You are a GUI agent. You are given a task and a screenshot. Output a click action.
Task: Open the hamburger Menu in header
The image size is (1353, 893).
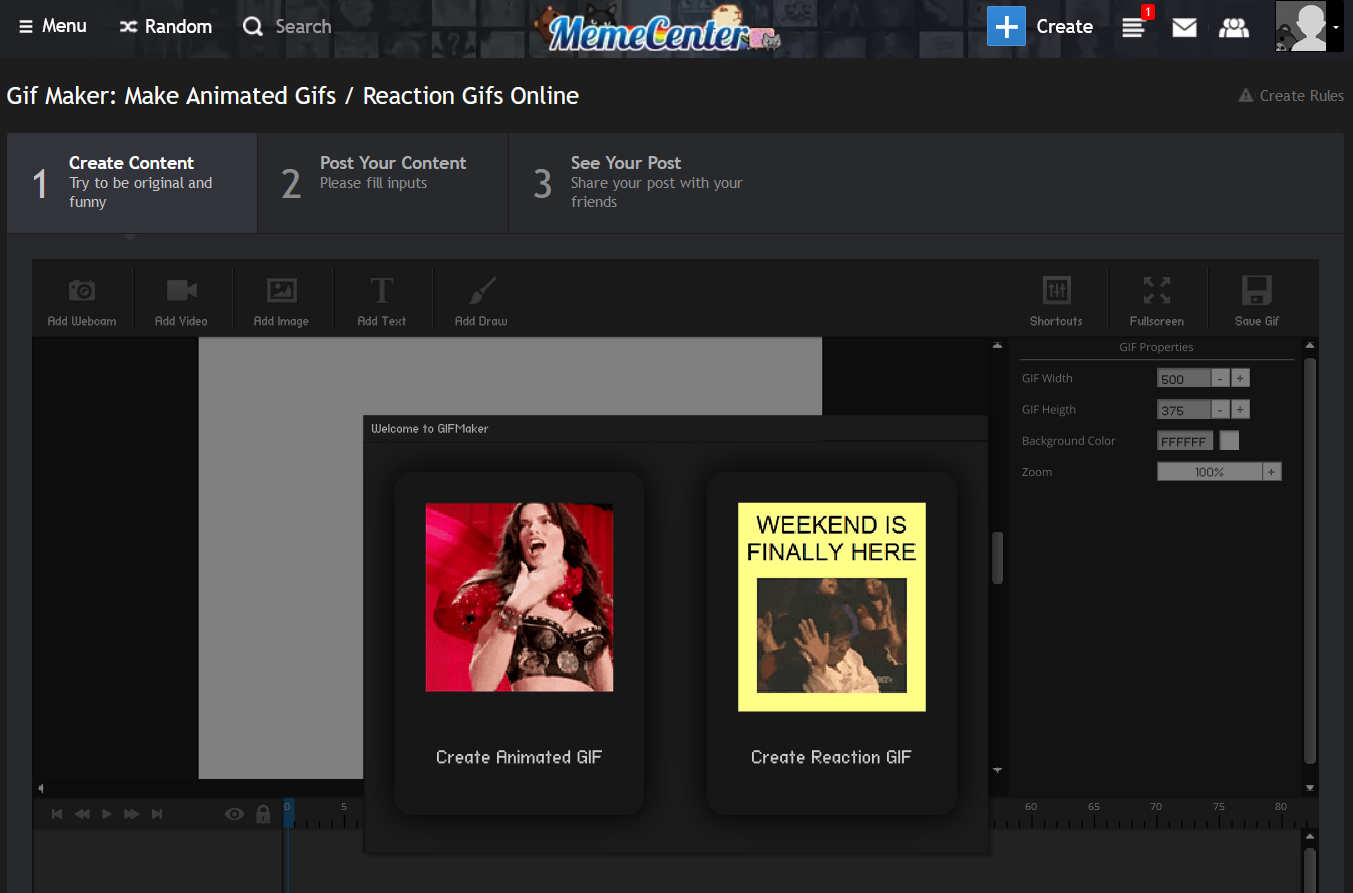[x=53, y=26]
